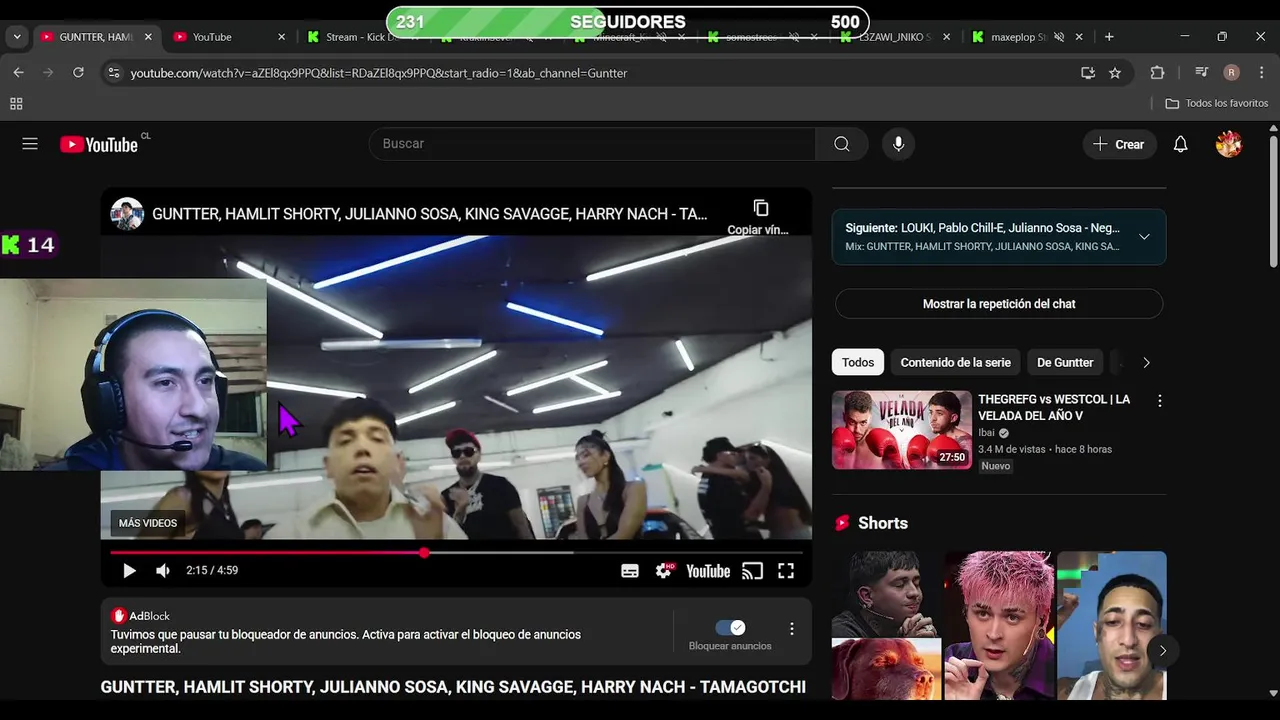The image size is (1280, 720).
Task: Click the Gunter channel avatar in the player title
Action: click(127, 214)
